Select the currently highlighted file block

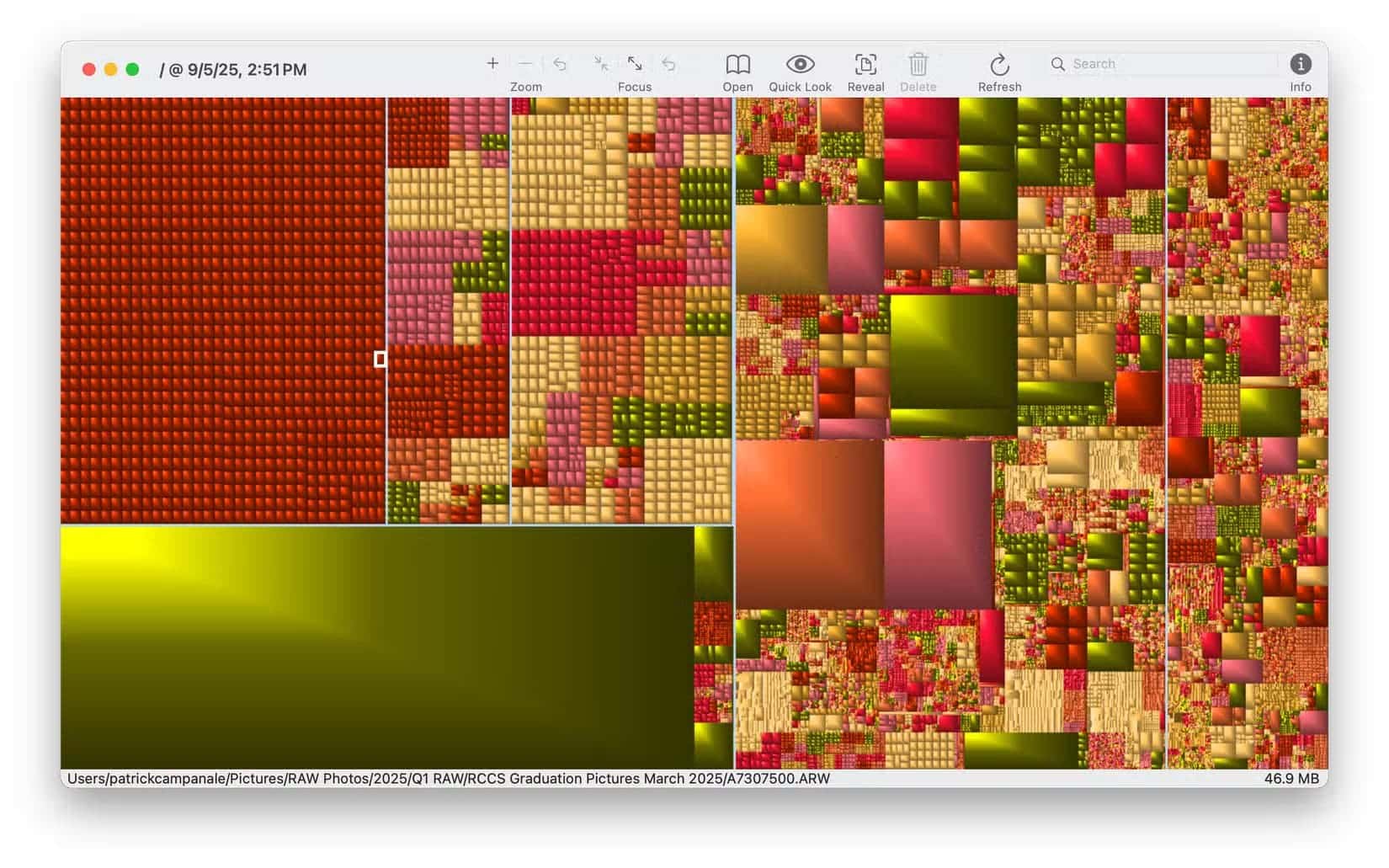(381, 359)
